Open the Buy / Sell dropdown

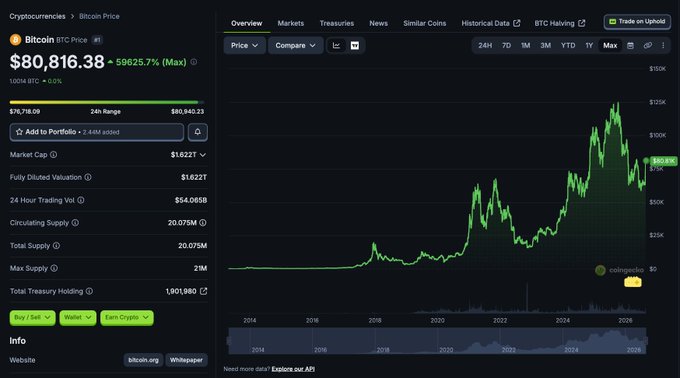coord(33,317)
